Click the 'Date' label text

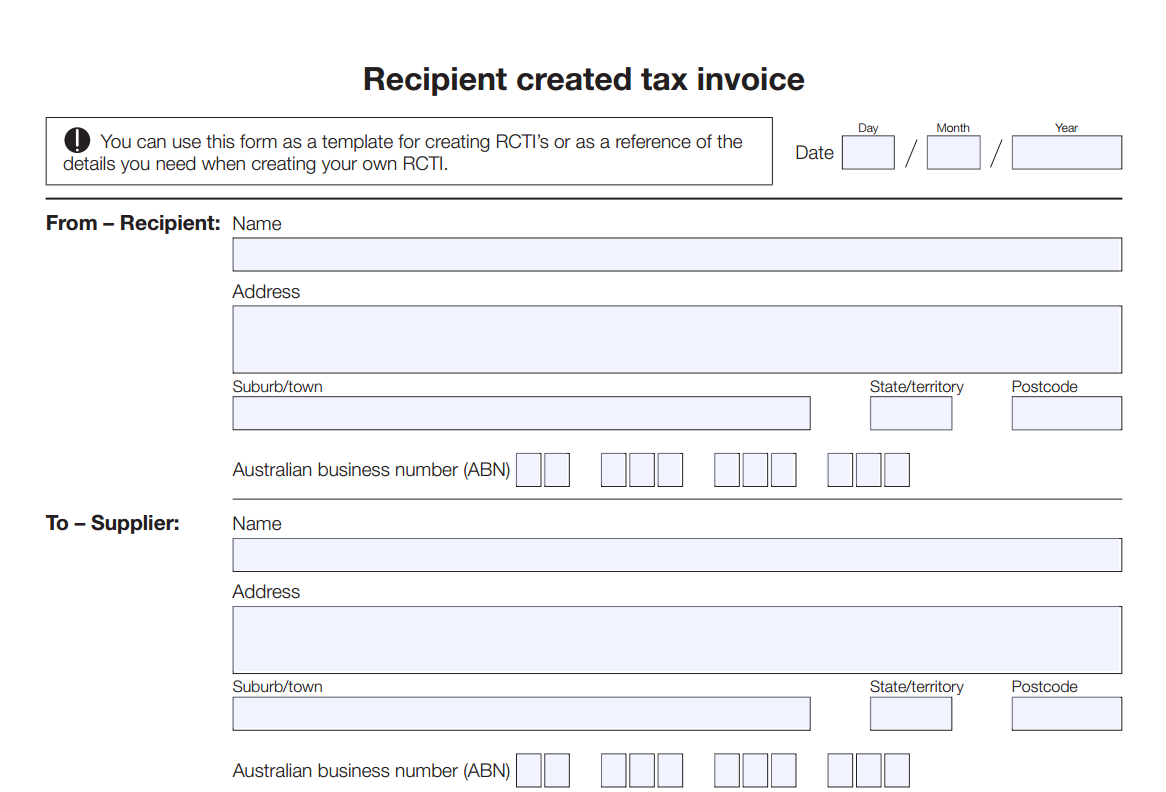tap(814, 152)
